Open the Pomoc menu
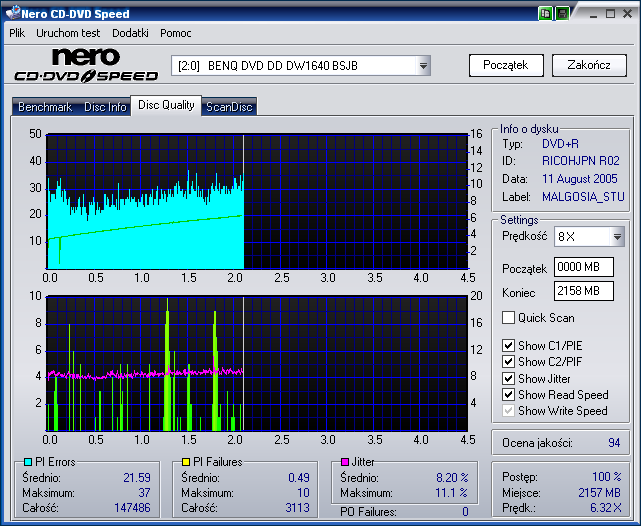This screenshot has height=526, width=641. [x=175, y=33]
